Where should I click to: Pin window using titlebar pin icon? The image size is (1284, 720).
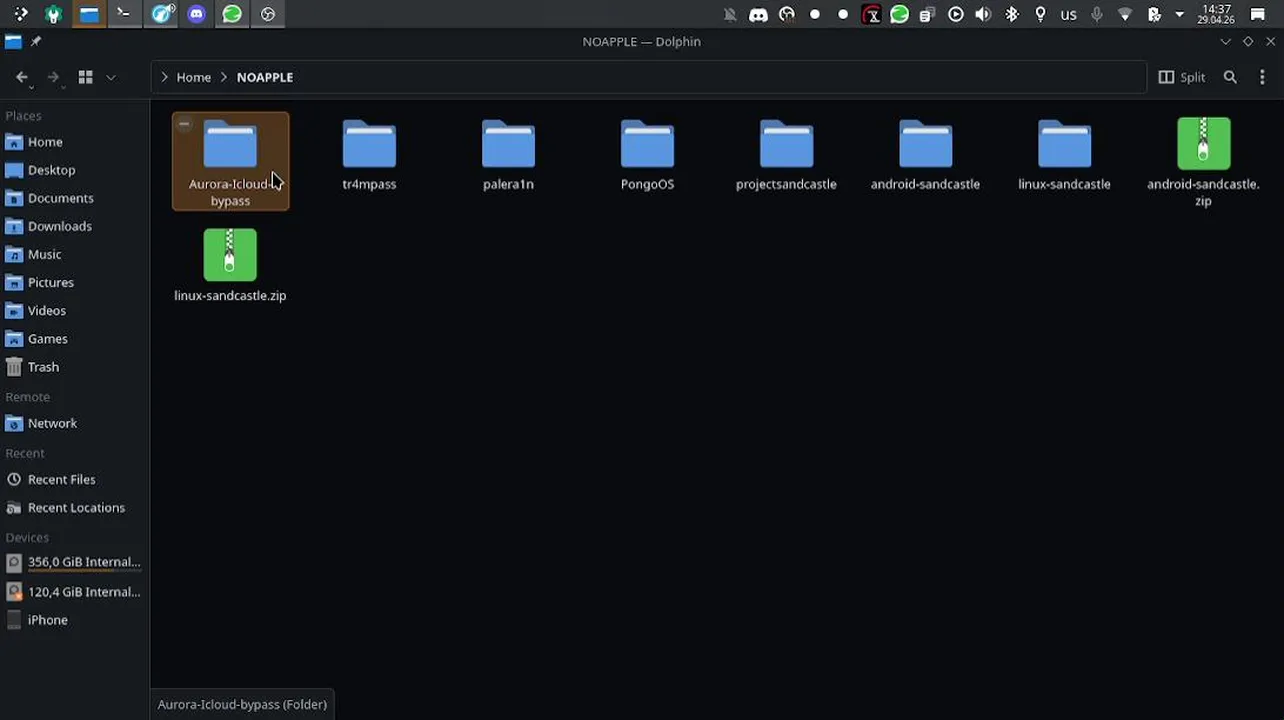36,42
